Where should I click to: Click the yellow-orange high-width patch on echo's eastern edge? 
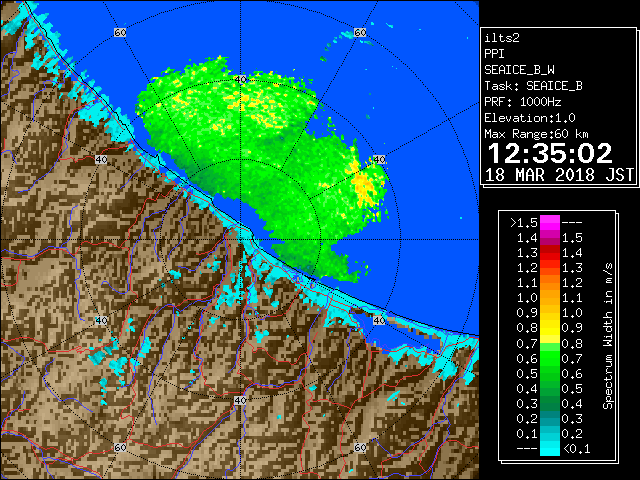click(x=362, y=186)
